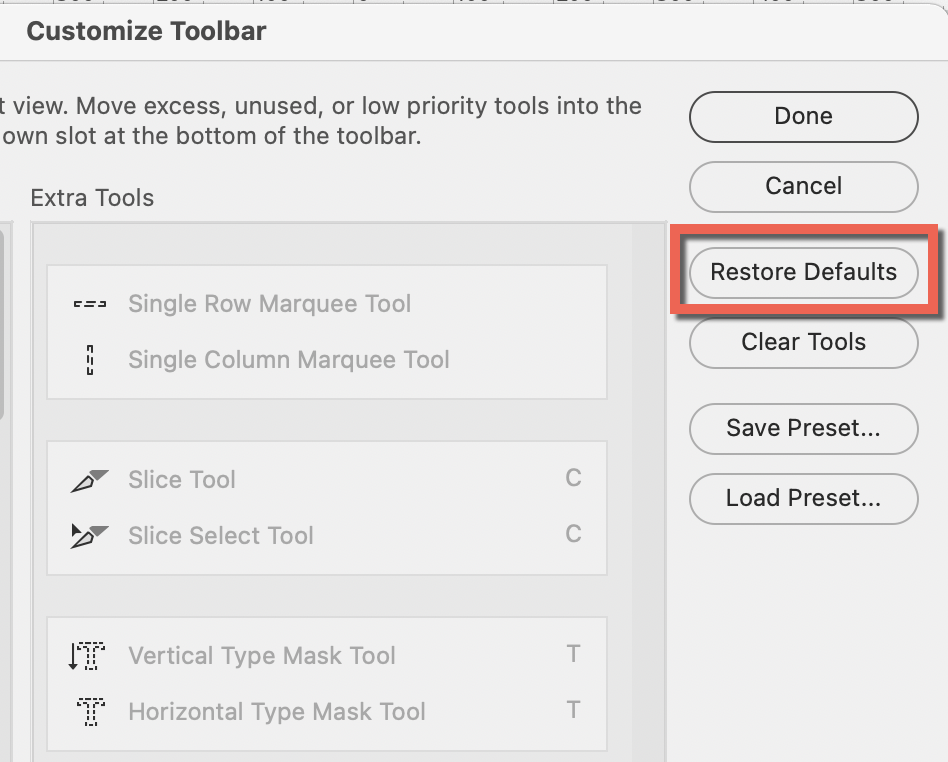This screenshot has width=948, height=762.
Task: Dismiss the dialog via Cancel
Action: pyautogui.click(x=803, y=186)
